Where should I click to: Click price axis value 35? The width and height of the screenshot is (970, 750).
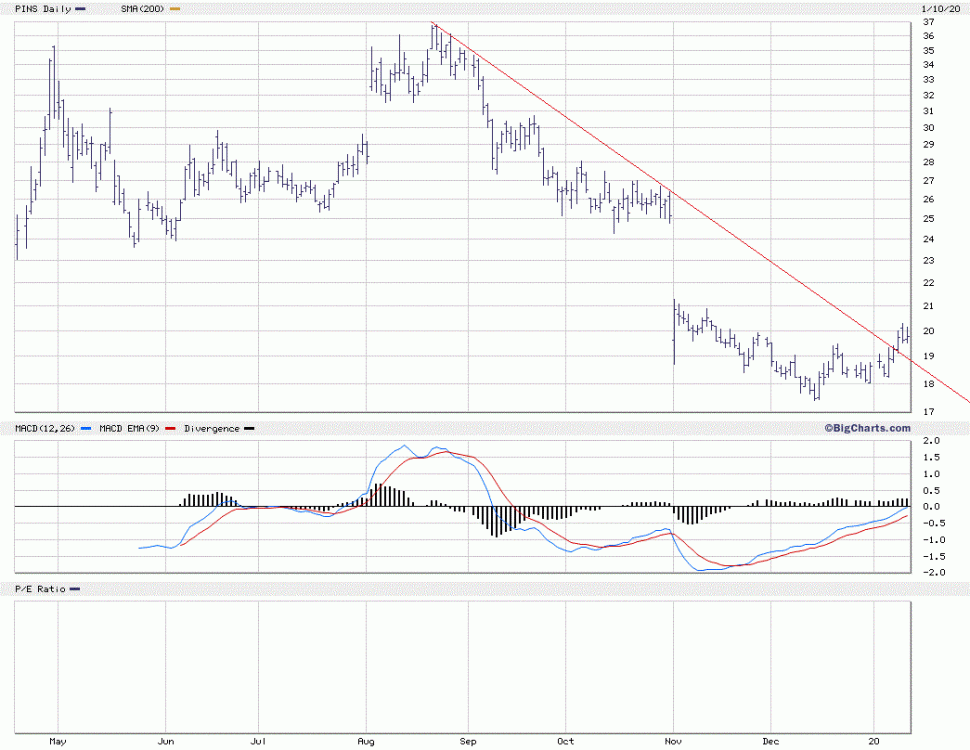(929, 51)
